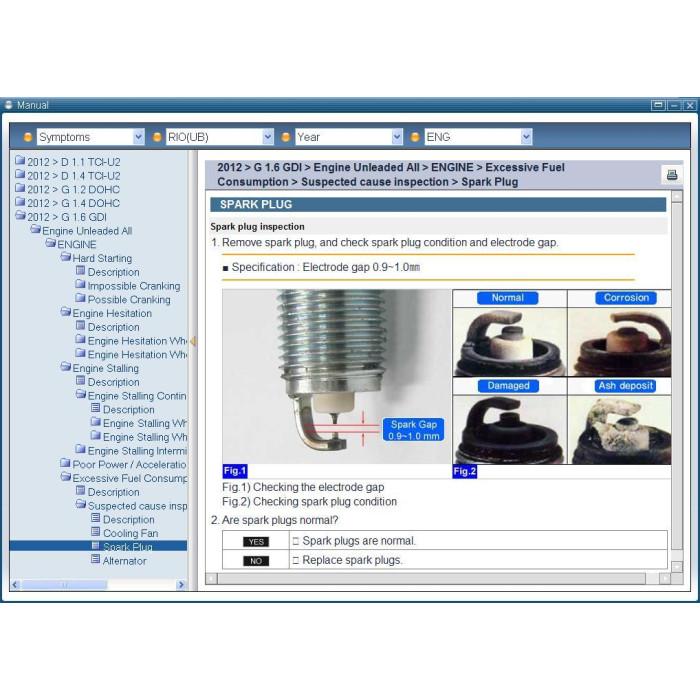Viewport: 700px width, 700px height.
Task: Collapse the 2012 > G 1.6 GDI folder
Action: [20, 216]
